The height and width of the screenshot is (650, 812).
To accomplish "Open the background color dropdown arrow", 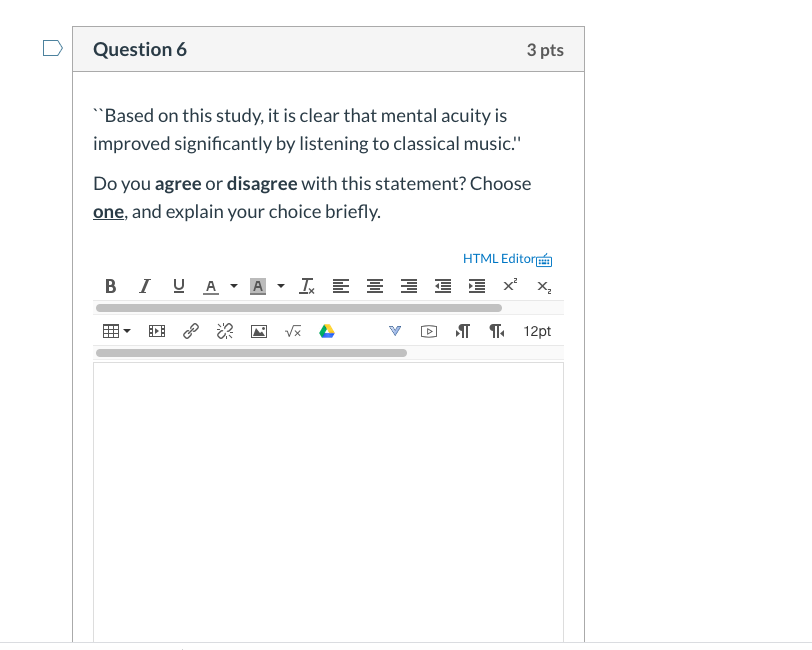I will coord(280,286).
